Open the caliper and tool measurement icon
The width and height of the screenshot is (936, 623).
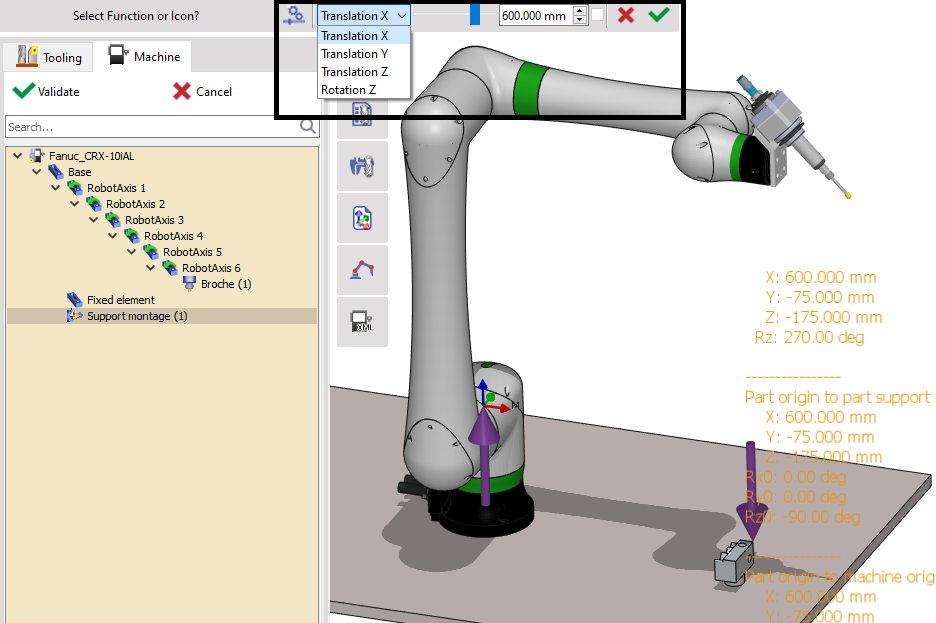pyautogui.click(x=361, y=165)
